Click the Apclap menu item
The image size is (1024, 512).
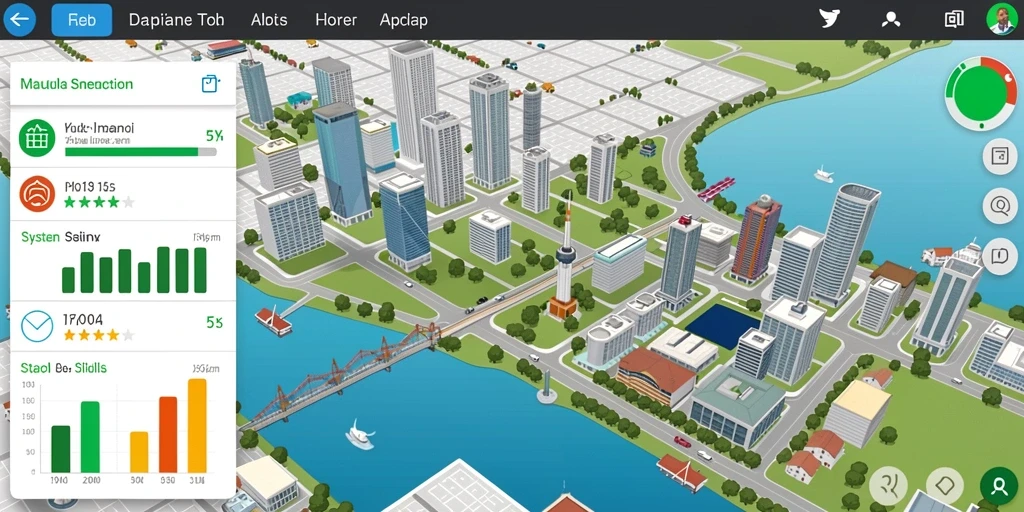pyautogui.click(x=404, y=20)
